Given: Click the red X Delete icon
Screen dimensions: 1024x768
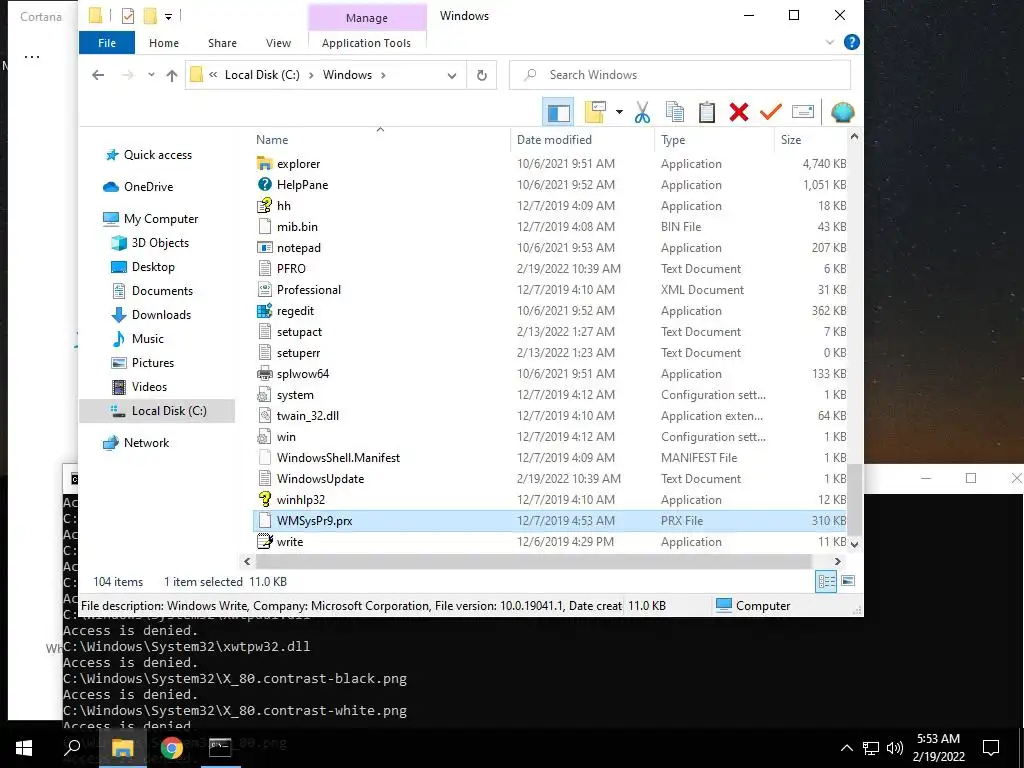Looking at the screenshot, I should tap(739, 112).
